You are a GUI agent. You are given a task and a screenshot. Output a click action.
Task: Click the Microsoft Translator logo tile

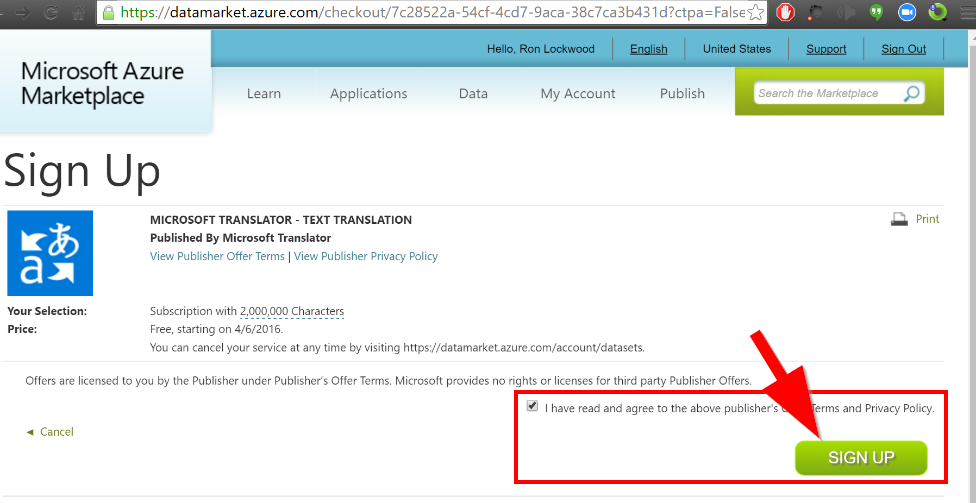point(50,253)
